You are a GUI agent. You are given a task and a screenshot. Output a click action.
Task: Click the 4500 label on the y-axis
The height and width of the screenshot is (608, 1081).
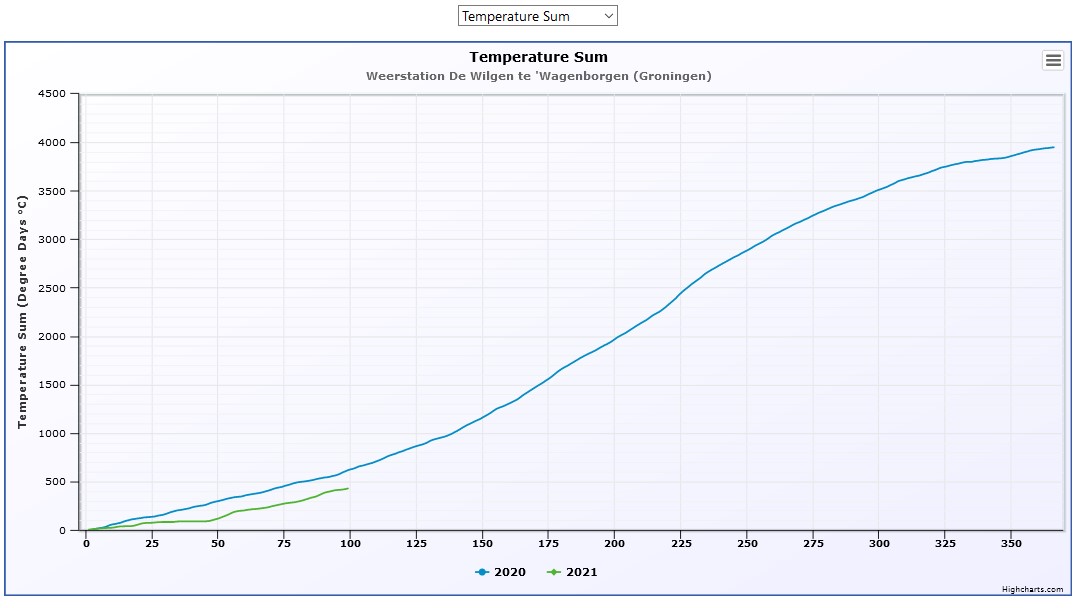[51, 94]
